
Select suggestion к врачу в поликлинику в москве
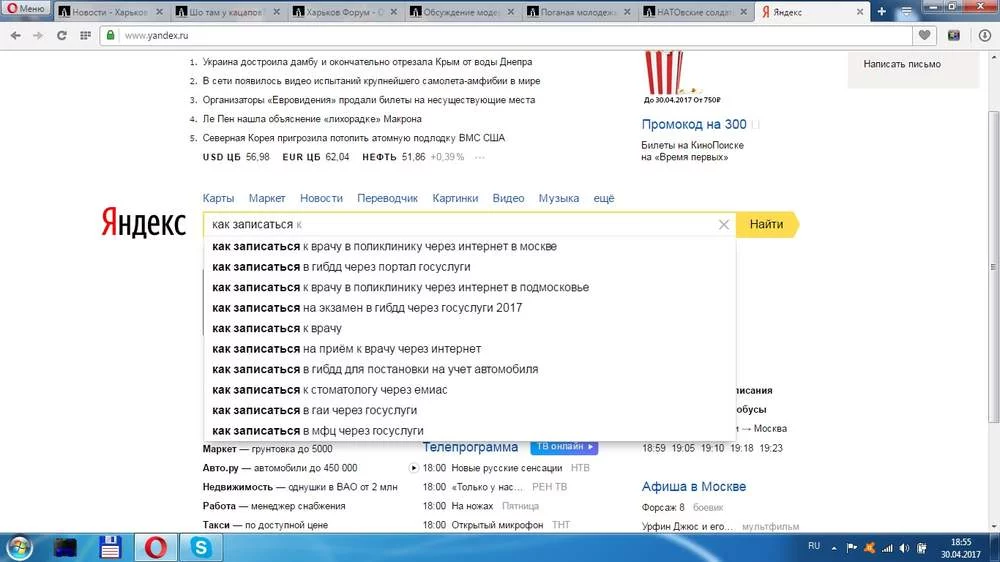(x=469, y=246)
